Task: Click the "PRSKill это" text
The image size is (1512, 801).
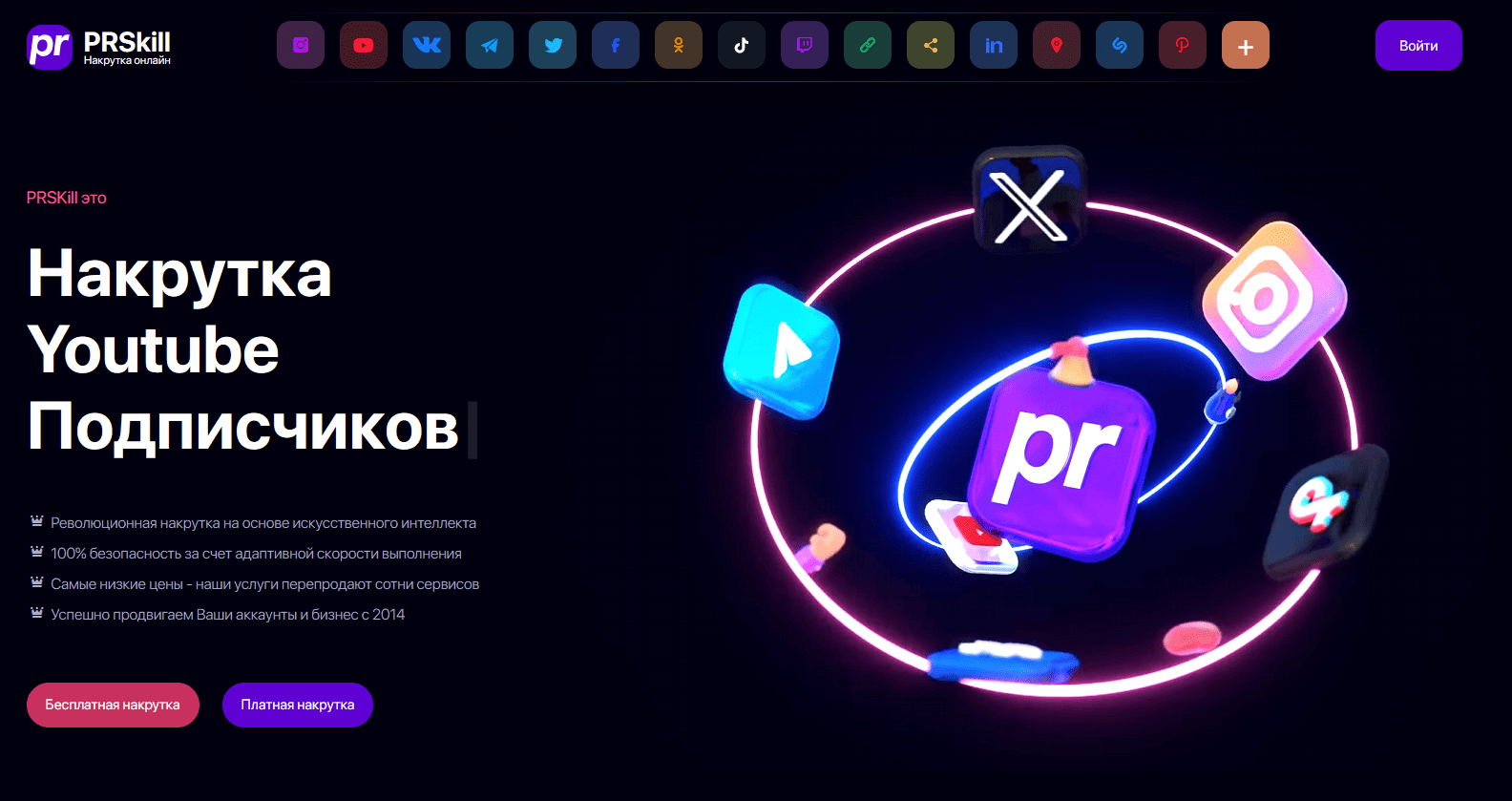Action: pos(67,198)
